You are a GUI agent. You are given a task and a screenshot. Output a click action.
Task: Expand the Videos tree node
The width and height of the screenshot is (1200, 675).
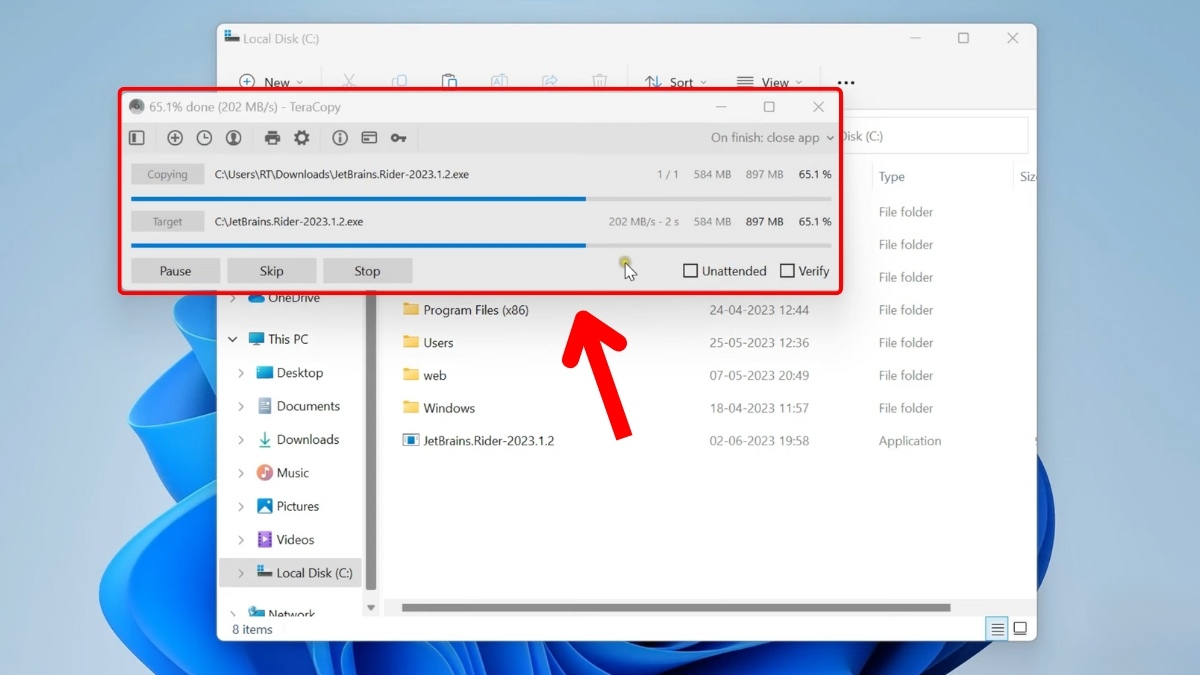pos(241,540)
